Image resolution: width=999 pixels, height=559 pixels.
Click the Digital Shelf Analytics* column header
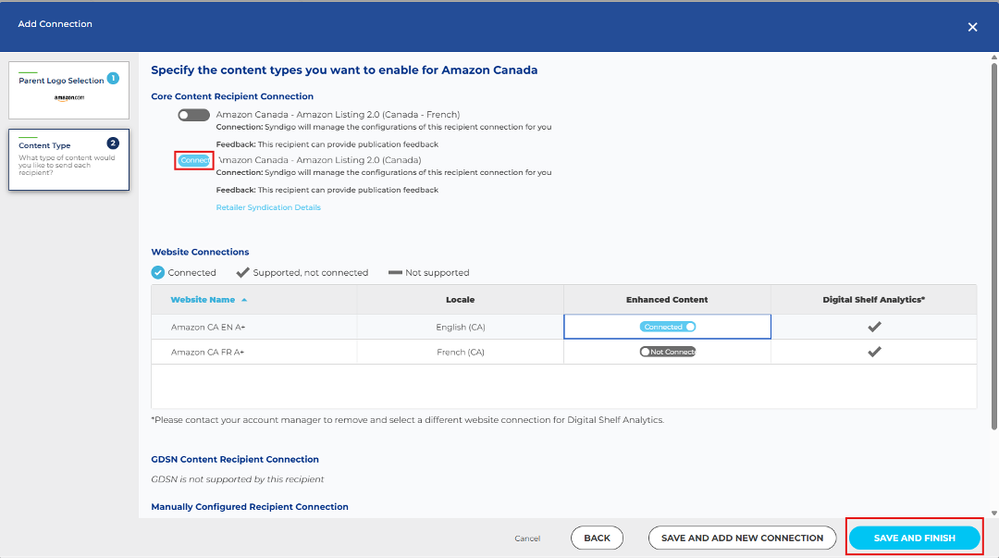click(873, 300)
